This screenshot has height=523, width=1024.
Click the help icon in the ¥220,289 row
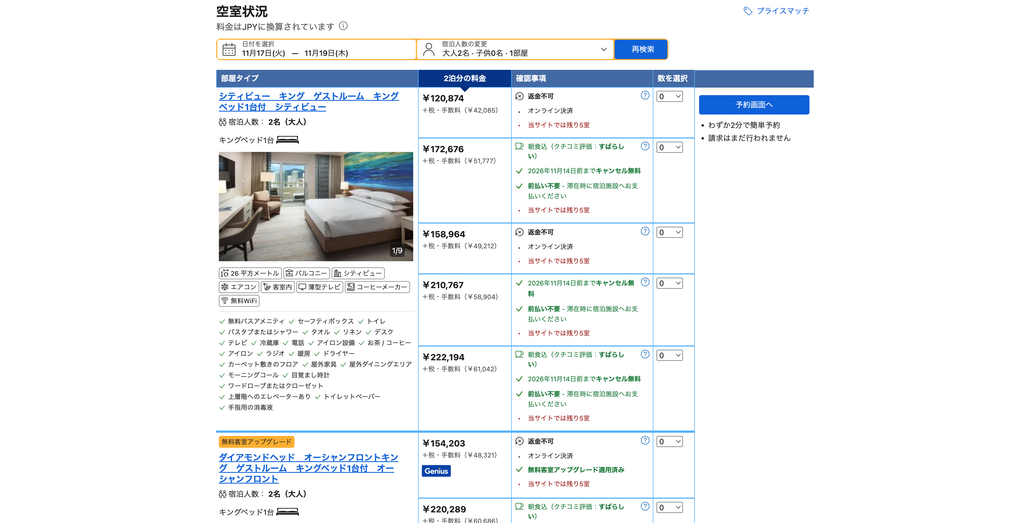point(645,506)
